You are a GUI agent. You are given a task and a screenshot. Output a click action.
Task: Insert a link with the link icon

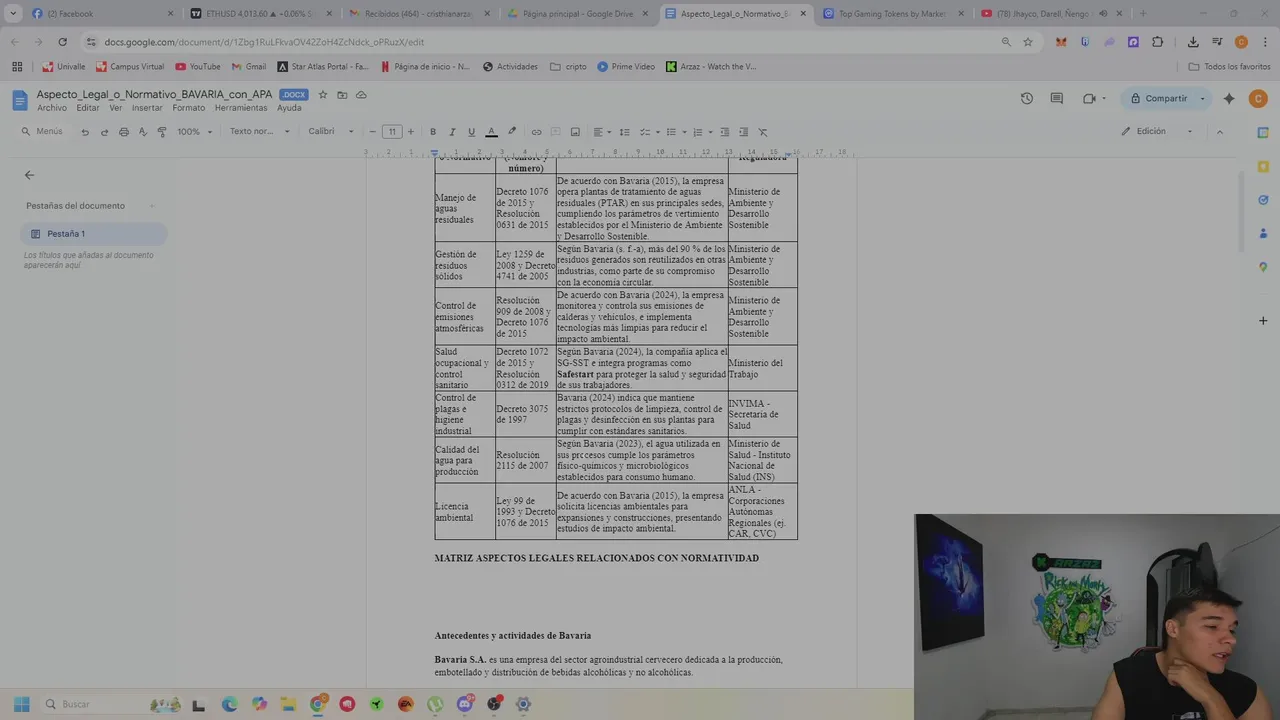[536, 132]
